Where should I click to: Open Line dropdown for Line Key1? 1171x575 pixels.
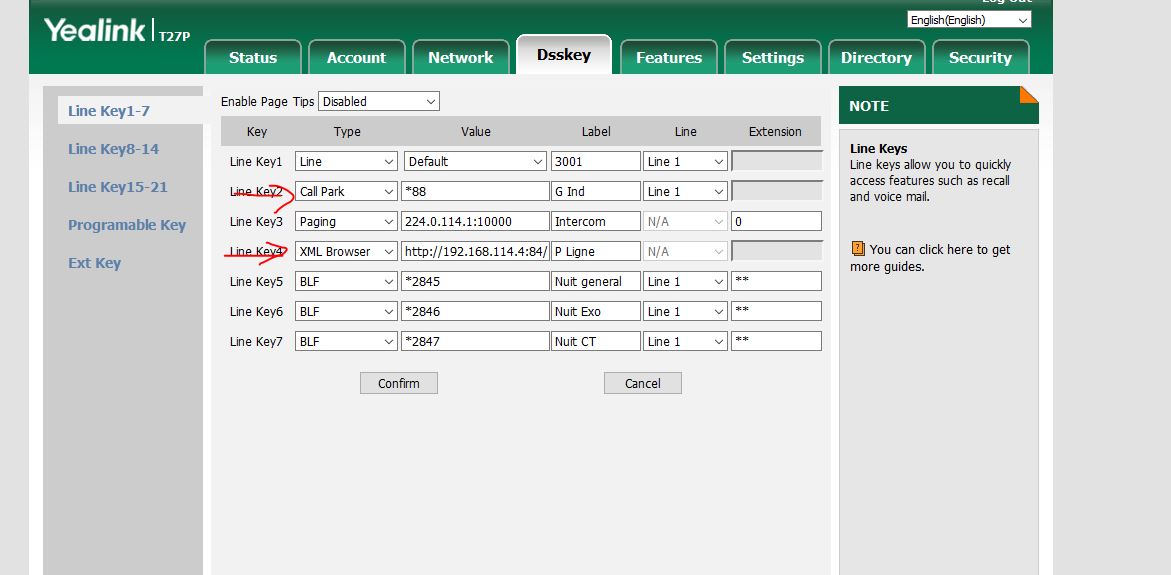685,161
